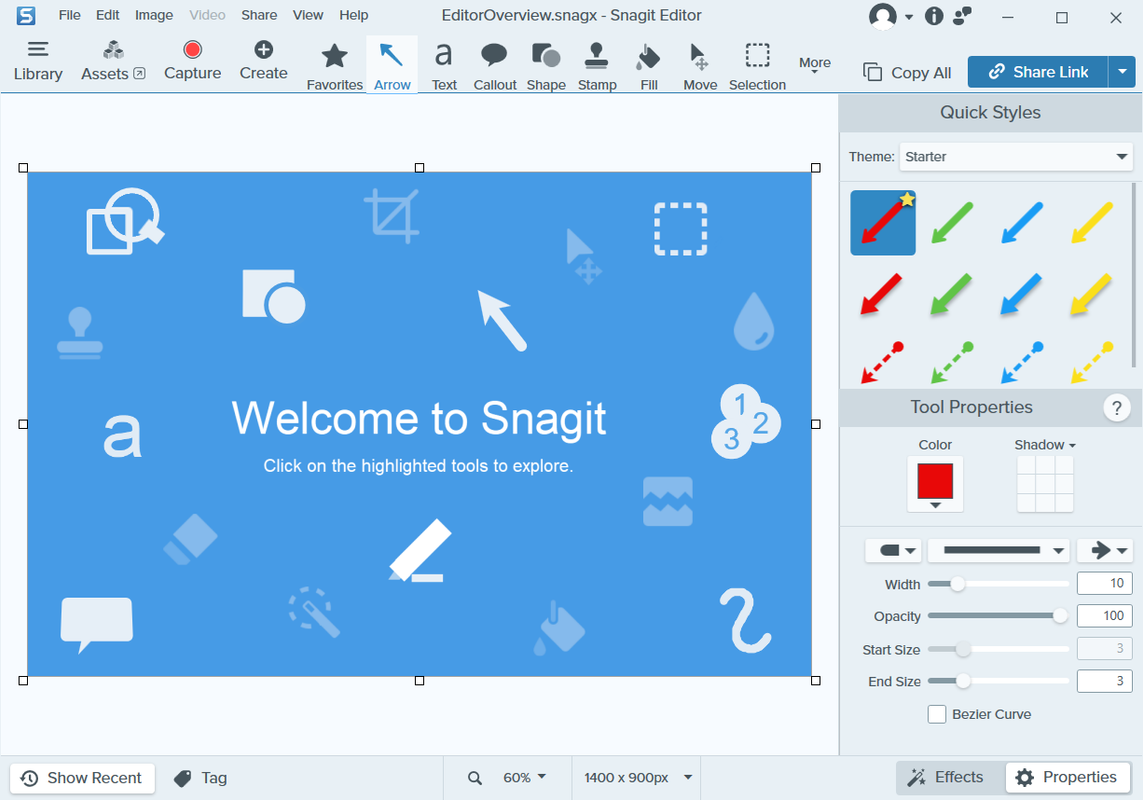Open the Image menu
The width and height of the screenshot is (1143, 800).
(154, 15)
